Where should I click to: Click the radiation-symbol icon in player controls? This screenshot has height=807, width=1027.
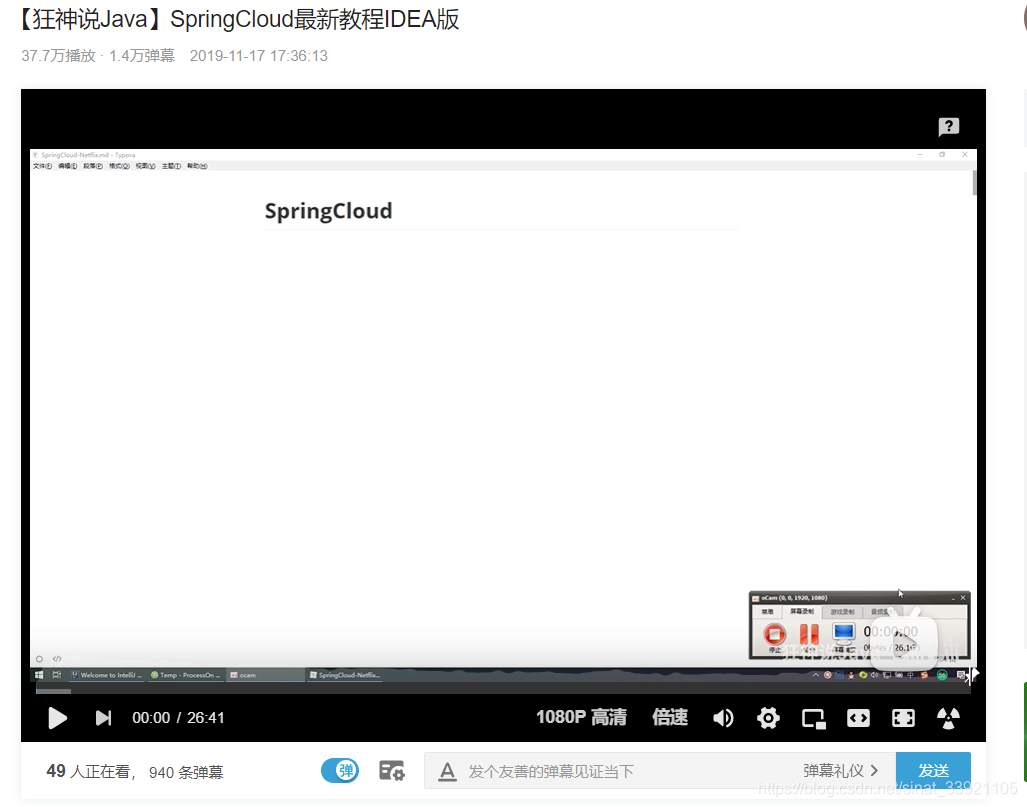(948, 718)
